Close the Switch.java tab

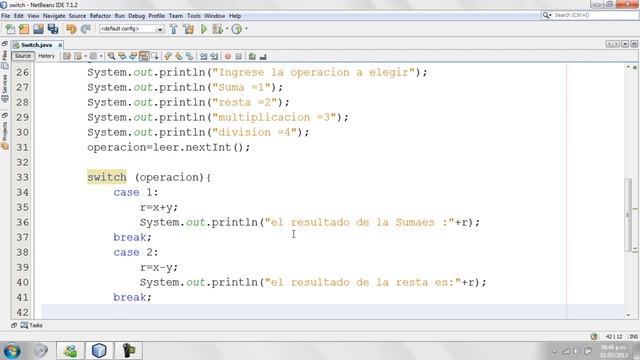click(x=60, y=45)
